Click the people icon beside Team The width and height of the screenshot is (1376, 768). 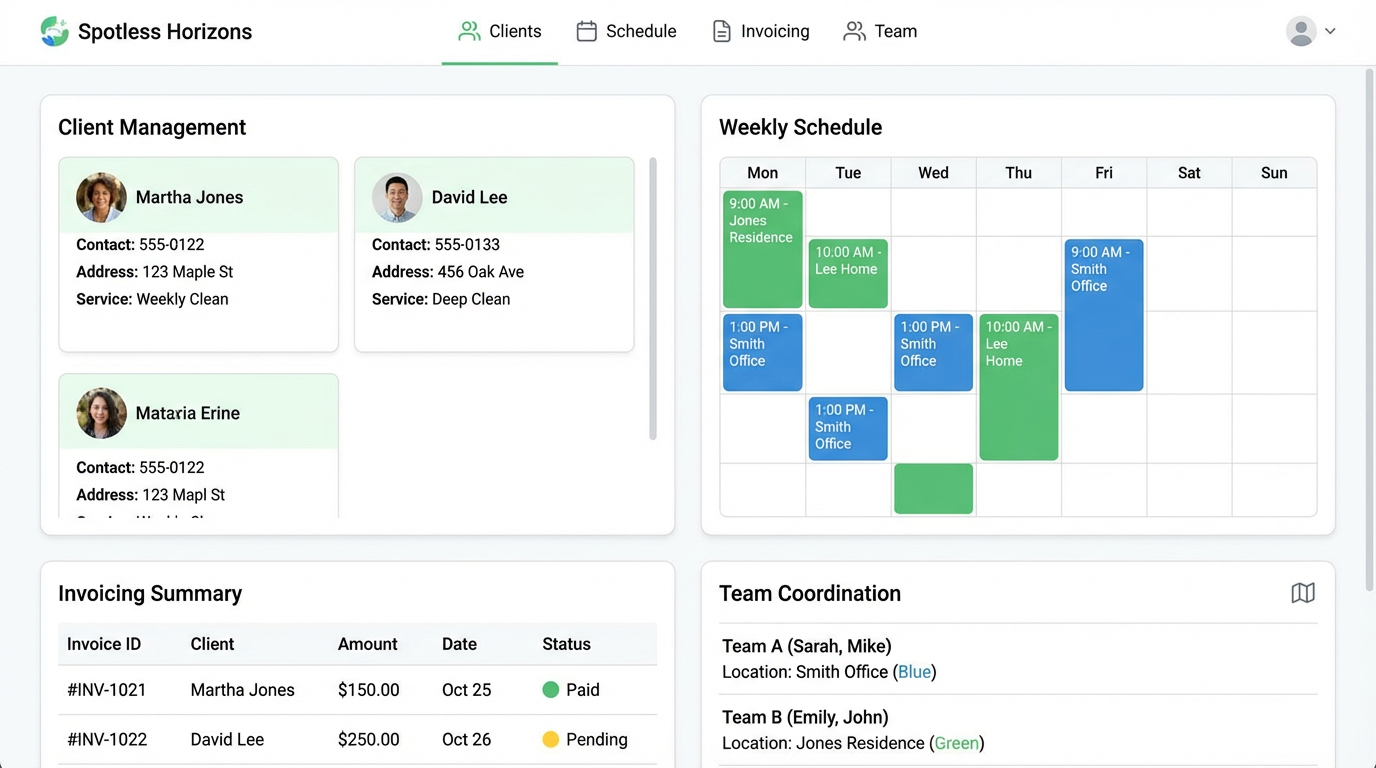(853, 31)
